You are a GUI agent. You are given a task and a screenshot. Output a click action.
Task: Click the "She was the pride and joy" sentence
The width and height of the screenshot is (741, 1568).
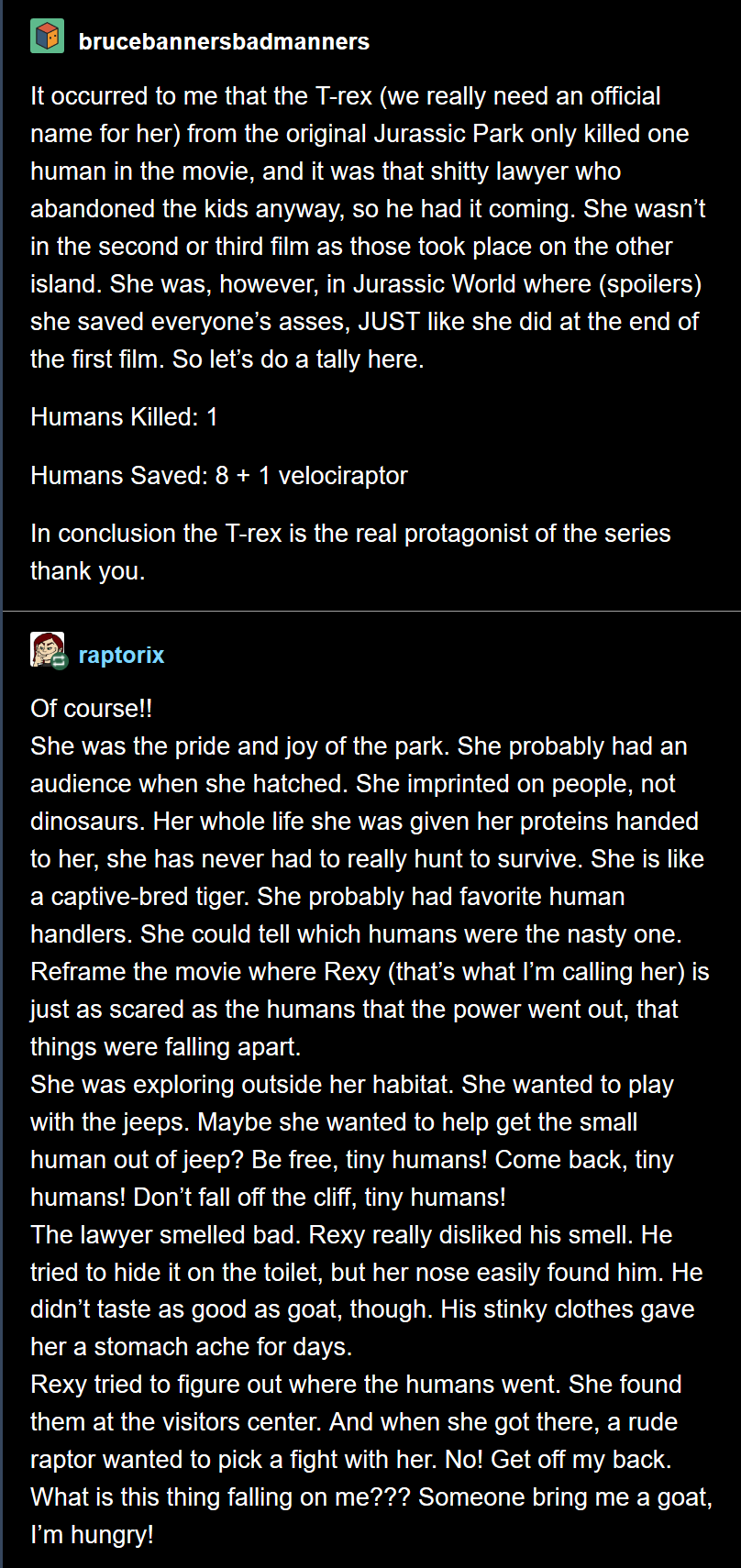click(240, 746)
